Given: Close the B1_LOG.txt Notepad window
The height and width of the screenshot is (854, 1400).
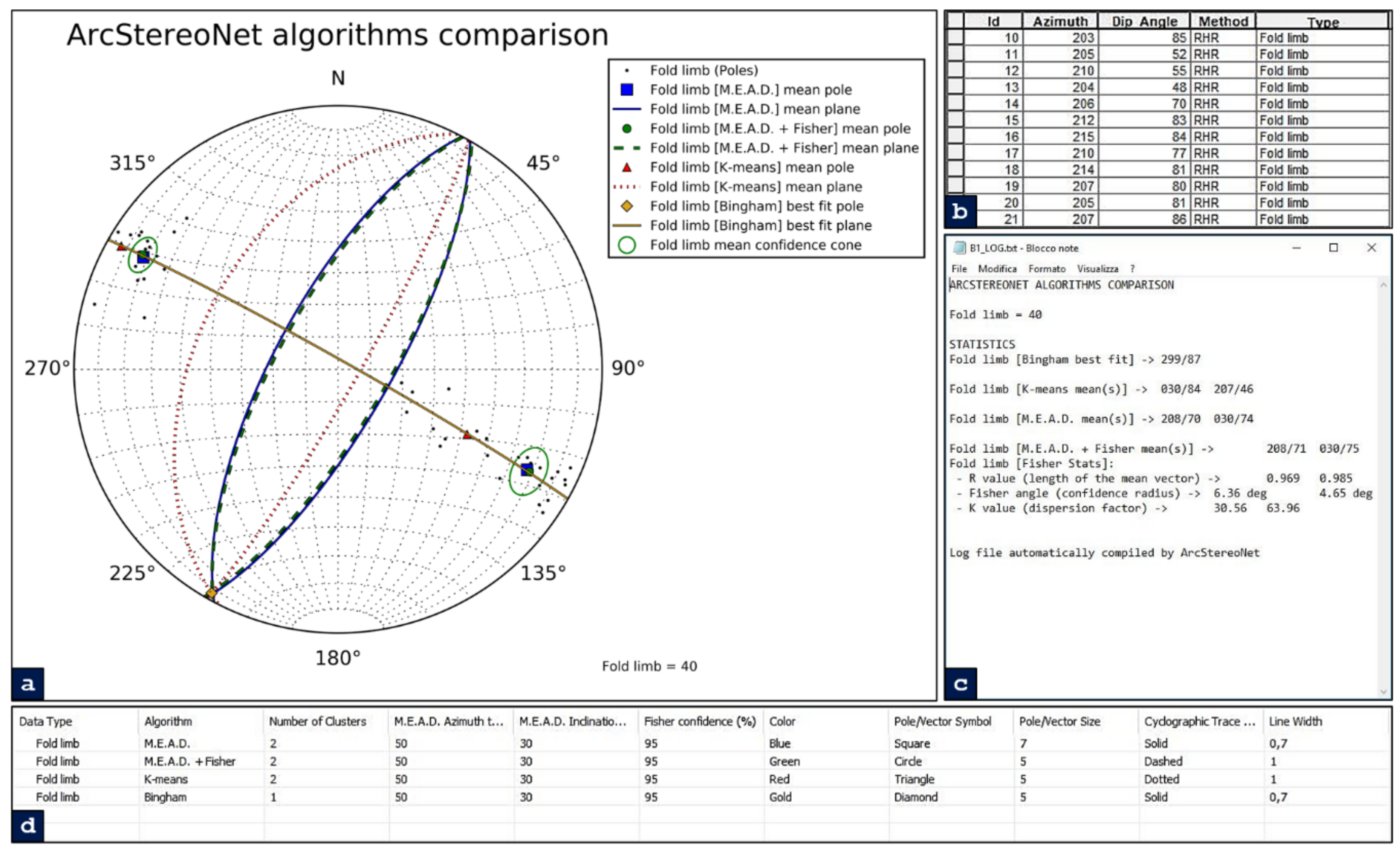Looking at the screenshot, I should (1371, 247).
